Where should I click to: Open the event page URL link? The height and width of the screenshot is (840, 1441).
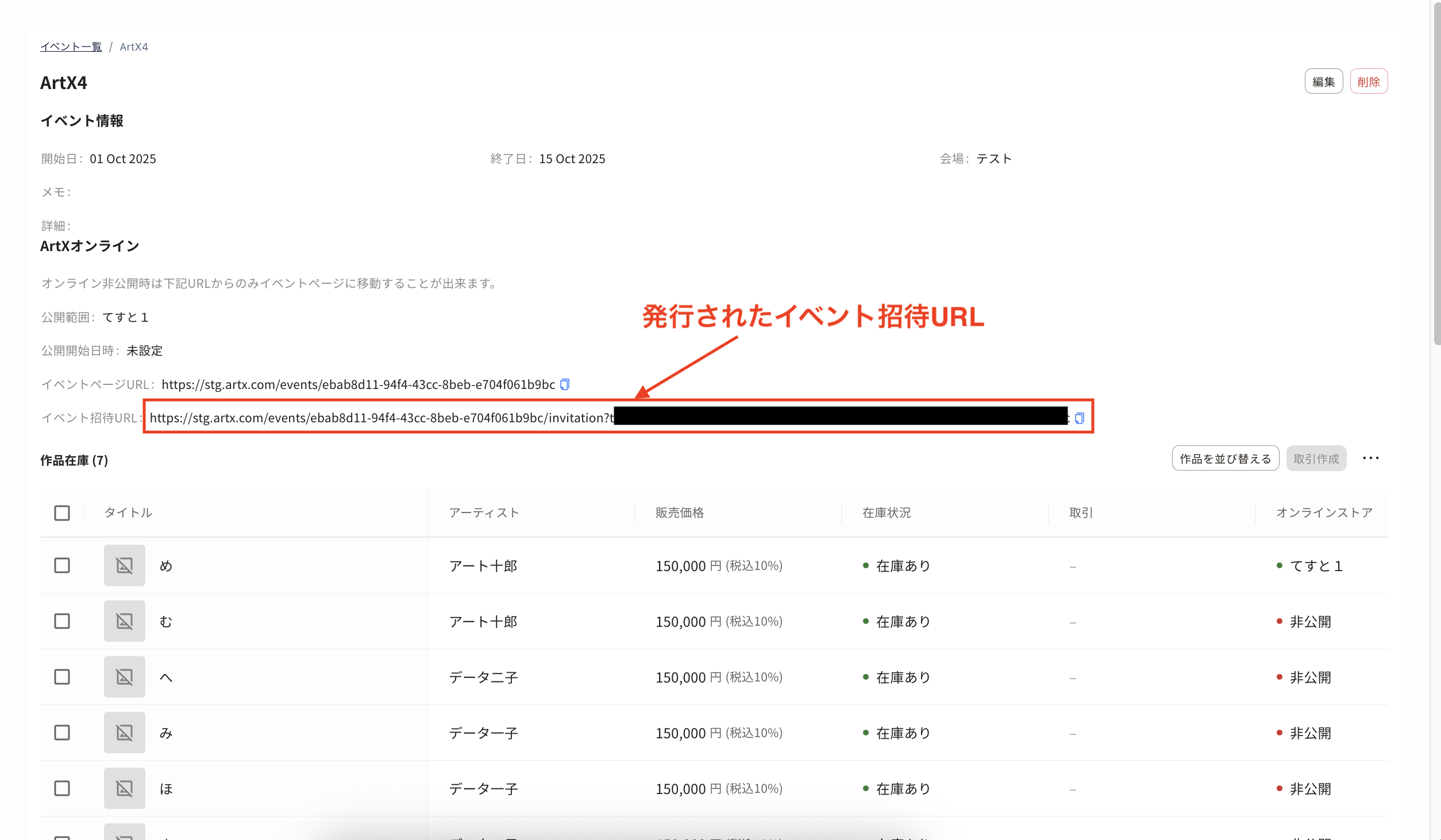pos(356,384)
